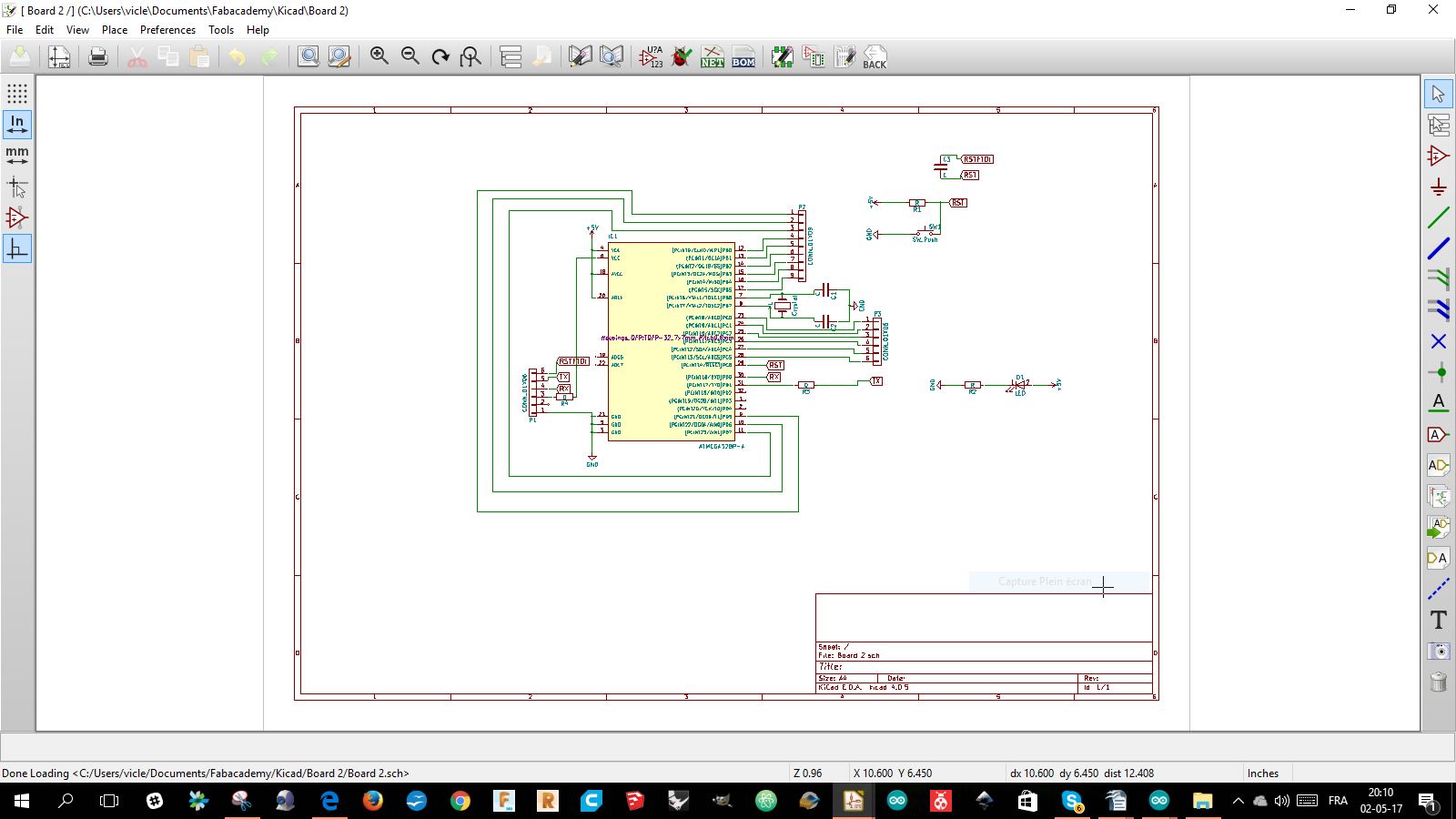Click the Zoom in magnifier icon
Image resolution: width=1456 pixels, height=819 pixels.
pos(379,57)
